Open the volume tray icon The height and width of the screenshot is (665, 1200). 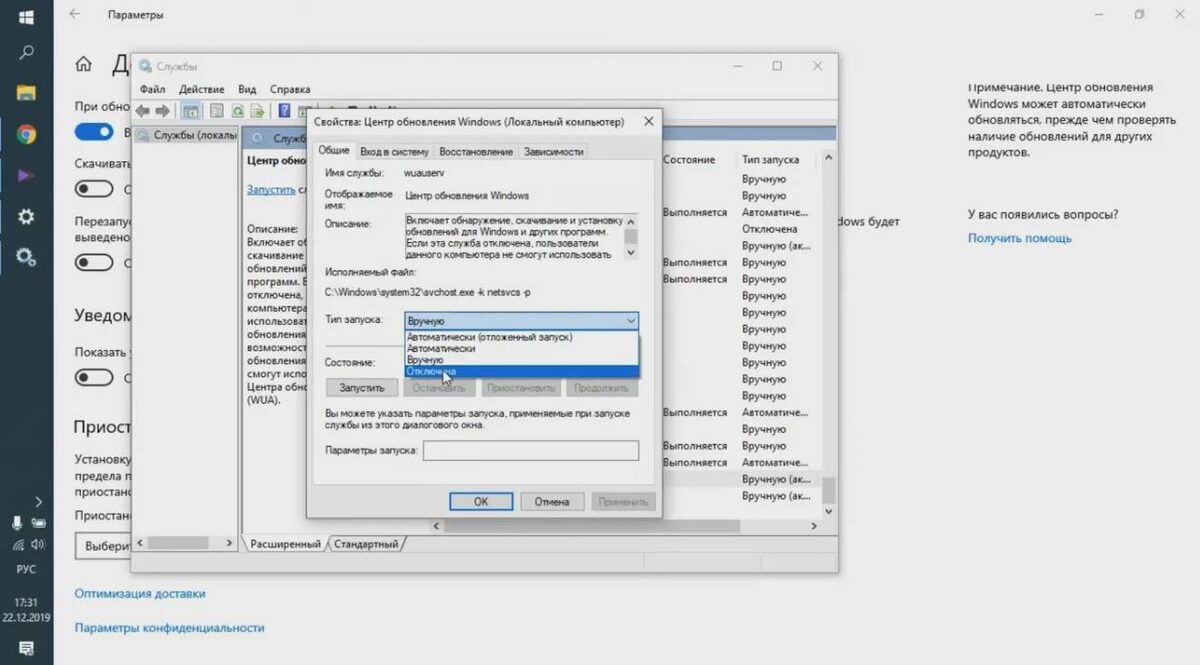pos(38,544)
